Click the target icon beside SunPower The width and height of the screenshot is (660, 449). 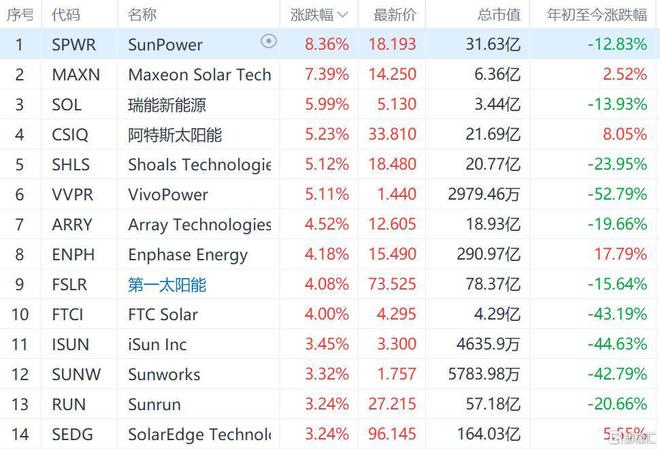pyautogui.click(x=269, y=41)
